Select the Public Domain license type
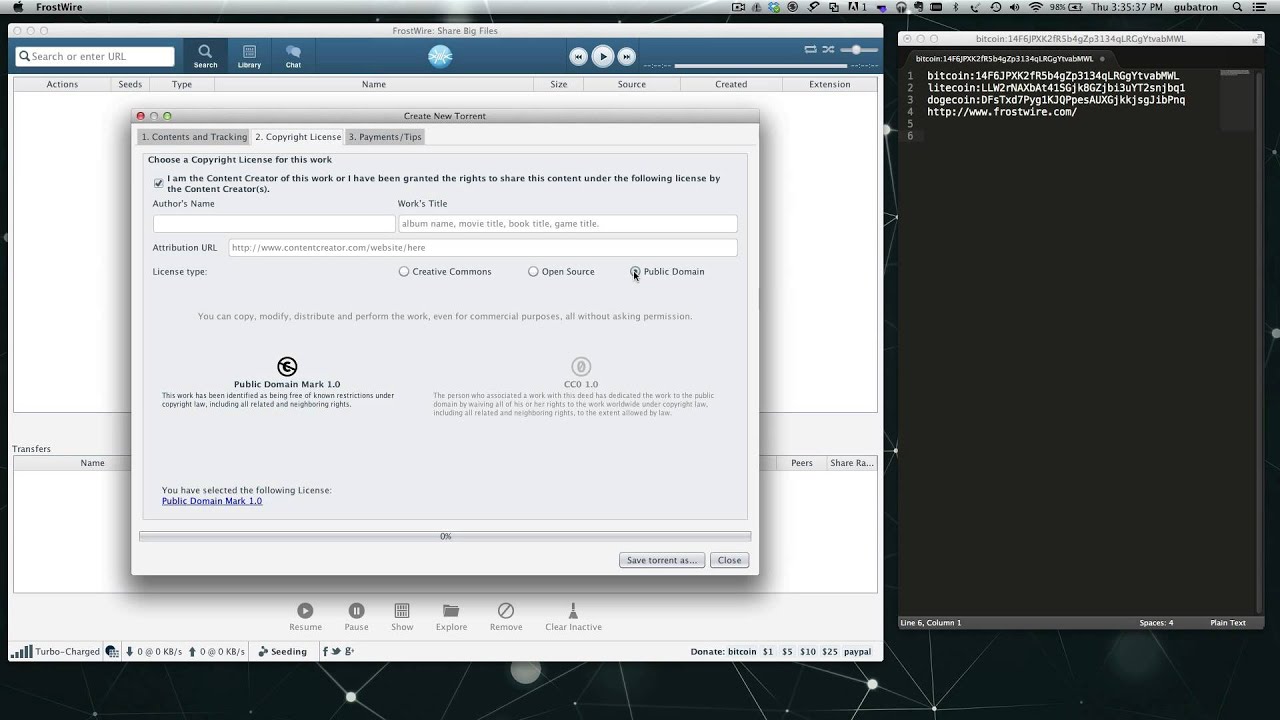Image resolution: width=1280 pixels, height=720 pixels. tap(635, 271)
